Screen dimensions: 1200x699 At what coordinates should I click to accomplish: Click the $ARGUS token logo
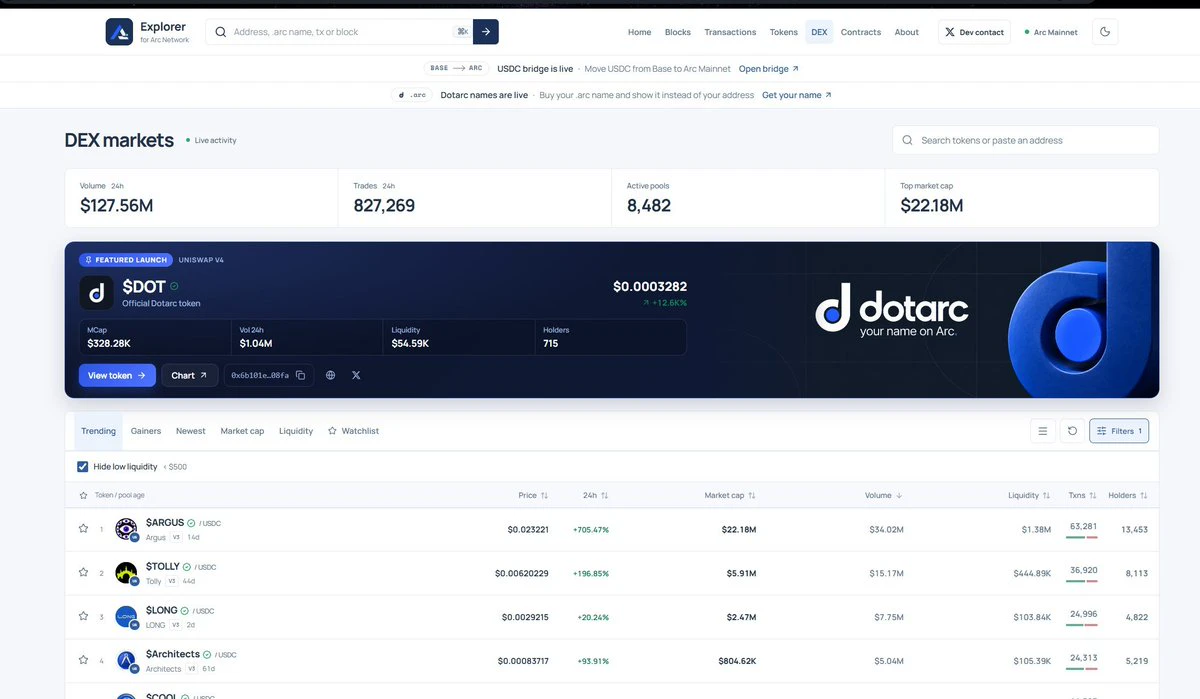[126, 529]
